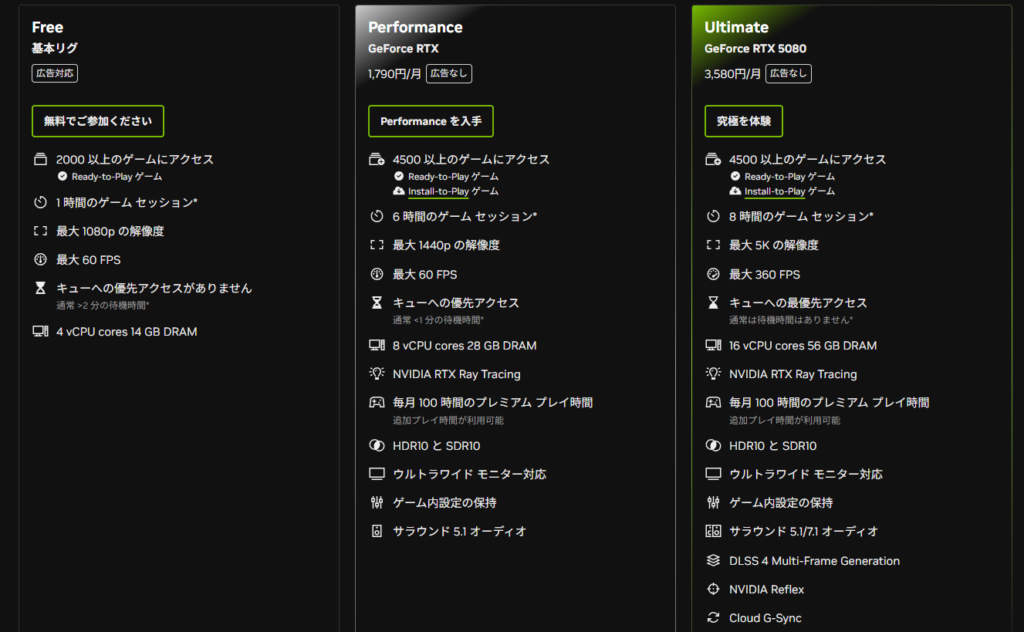Viewport: 1024px width, 632px height.
Task: Click the 基本リグ subtitle in Free plan
Action: (x=54, y=48)
